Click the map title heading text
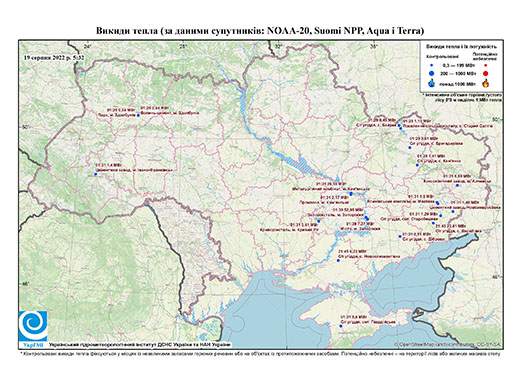 pos(260,31)
